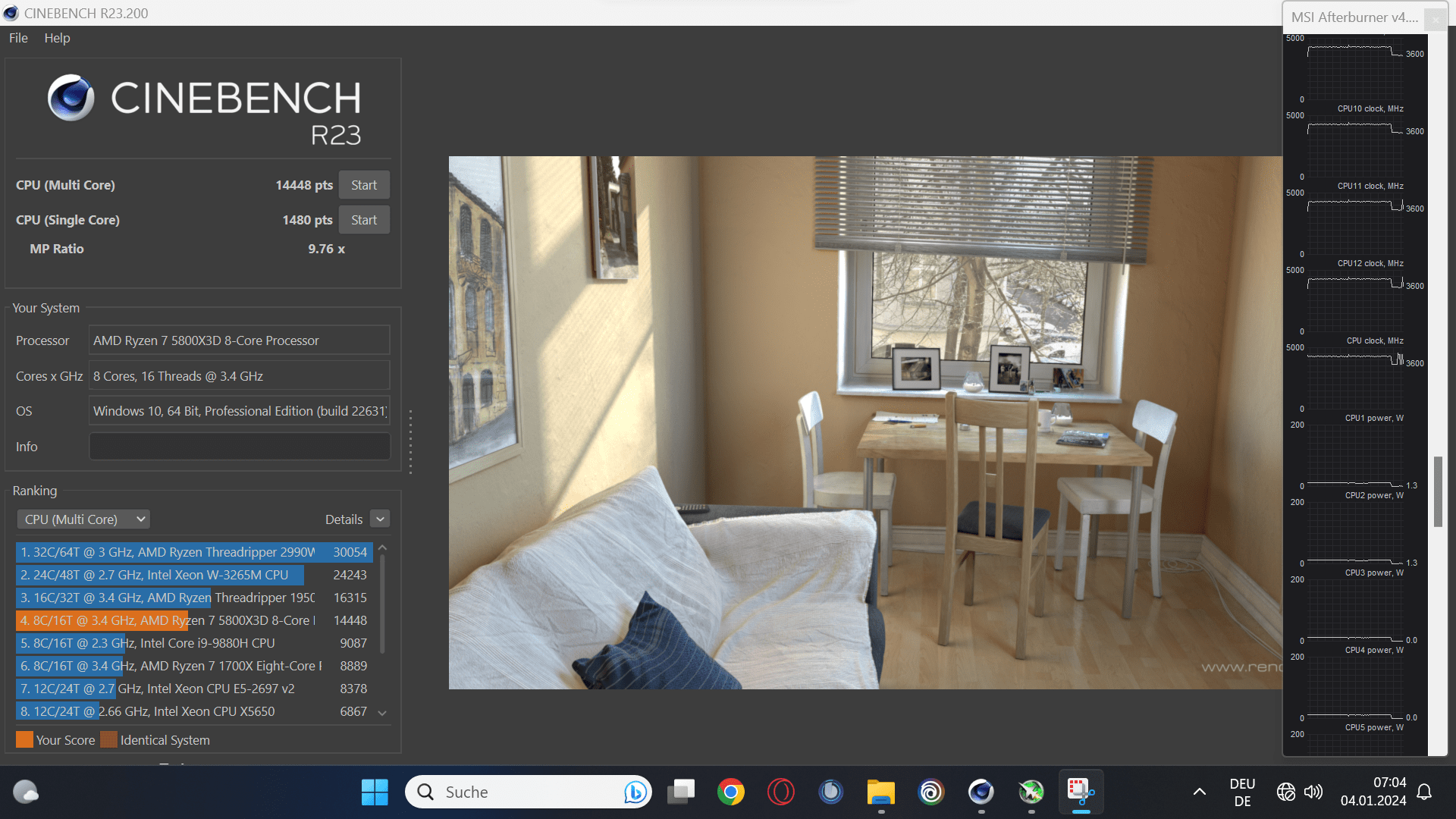Open Bing chat icon in search box

pos(635,792)
